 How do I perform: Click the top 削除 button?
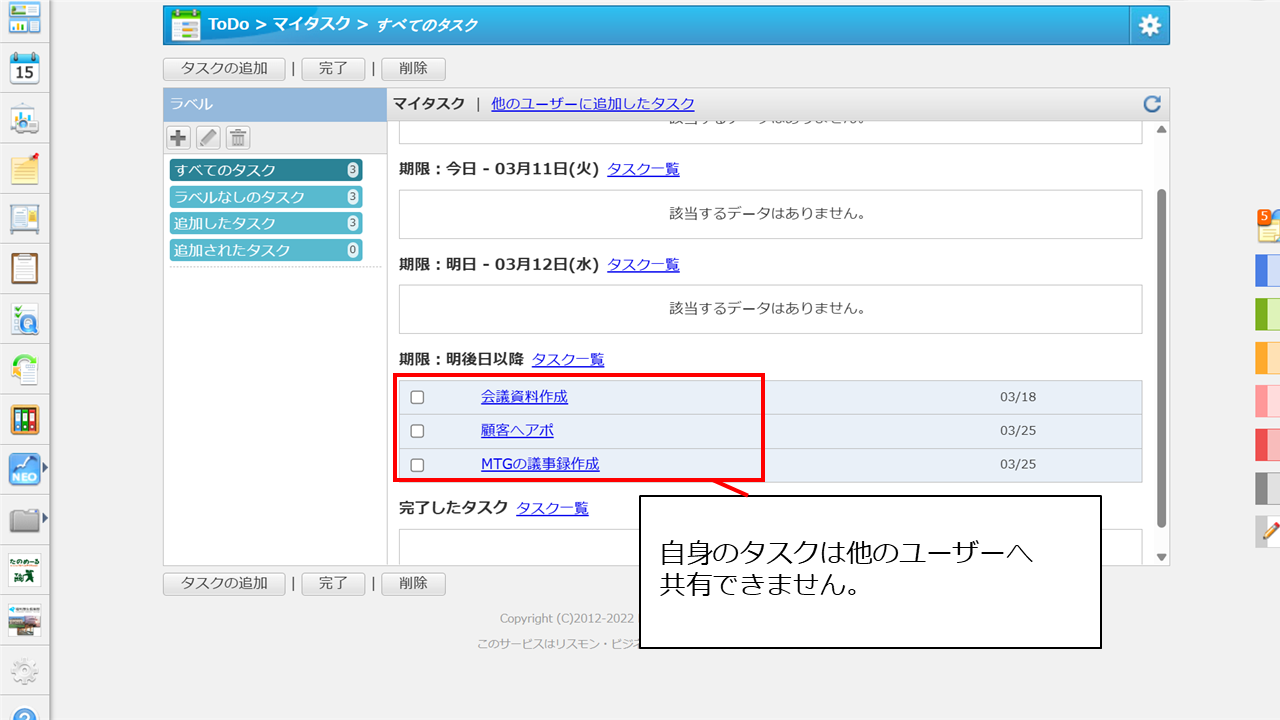tap(413, 69)
